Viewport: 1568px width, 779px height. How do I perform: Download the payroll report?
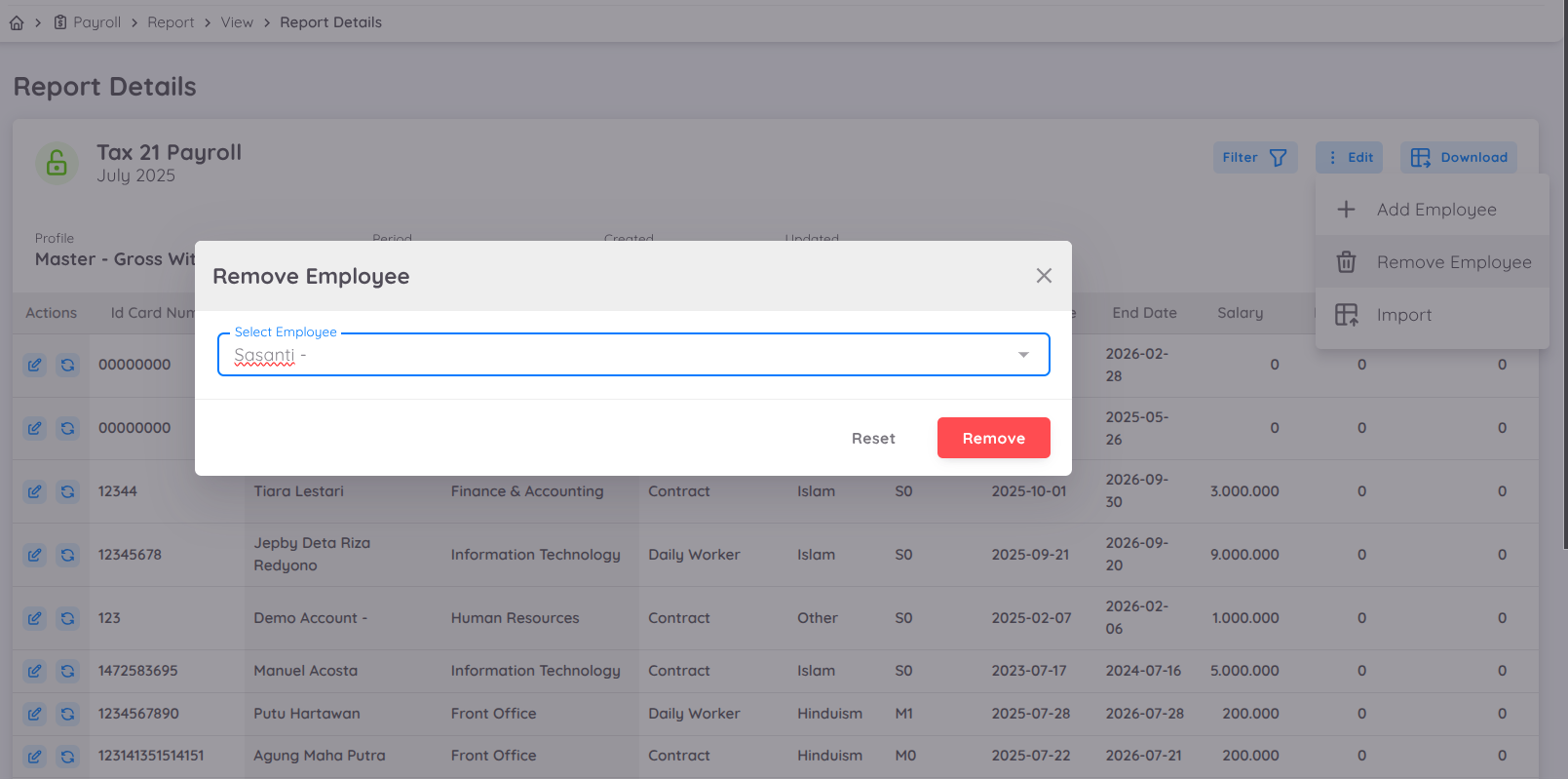pos(1459,158)
